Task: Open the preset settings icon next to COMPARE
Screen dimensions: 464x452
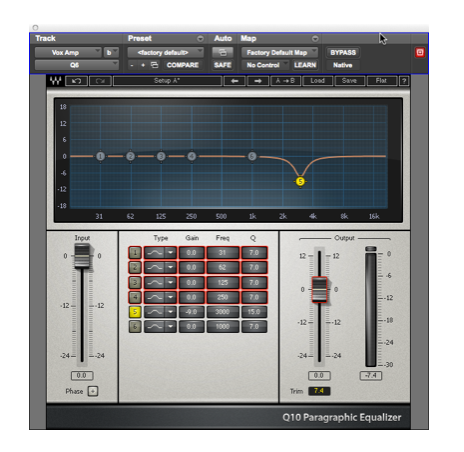Action: 154,65
